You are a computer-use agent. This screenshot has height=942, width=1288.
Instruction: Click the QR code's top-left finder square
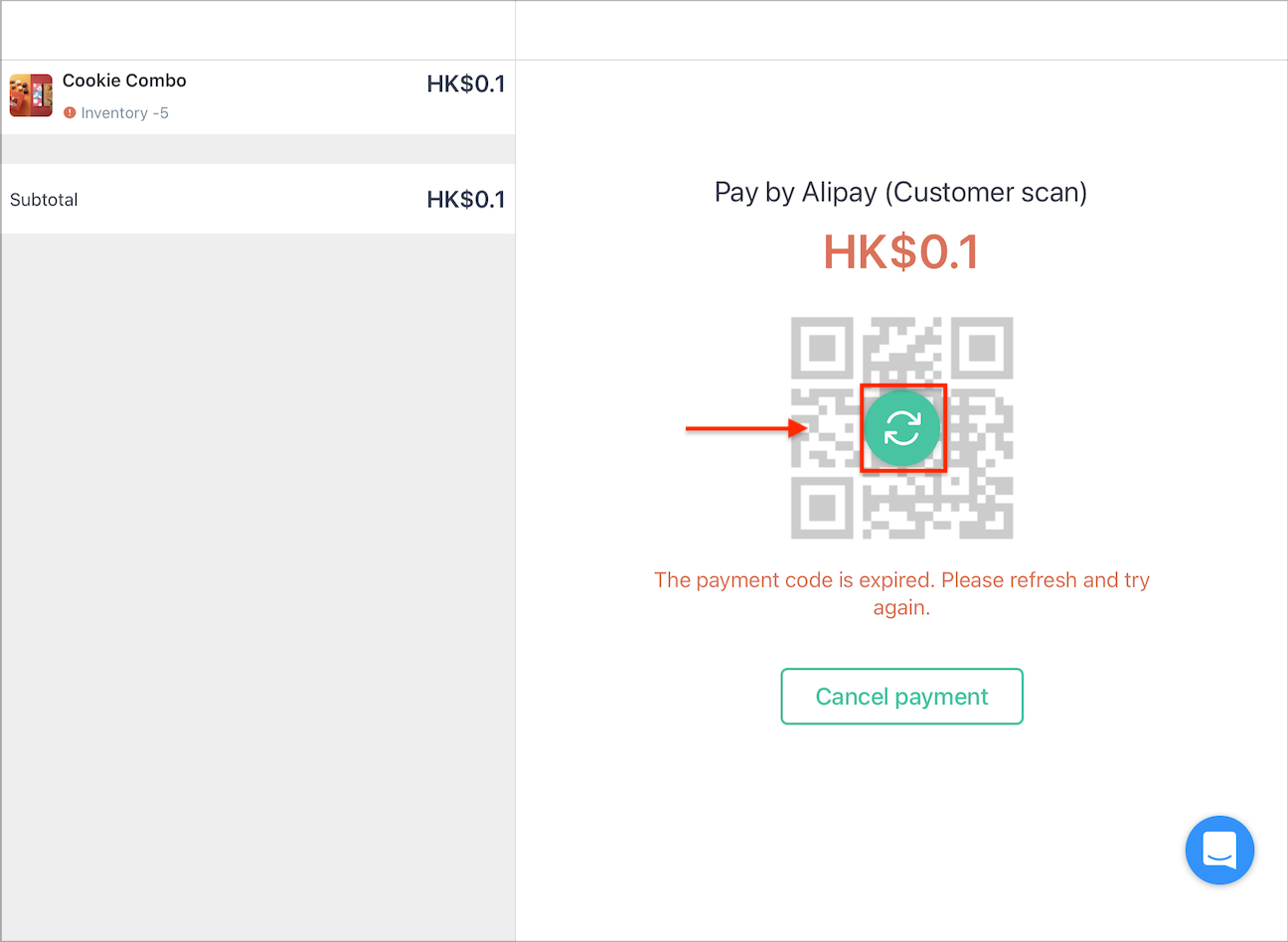tap(822, 349)
